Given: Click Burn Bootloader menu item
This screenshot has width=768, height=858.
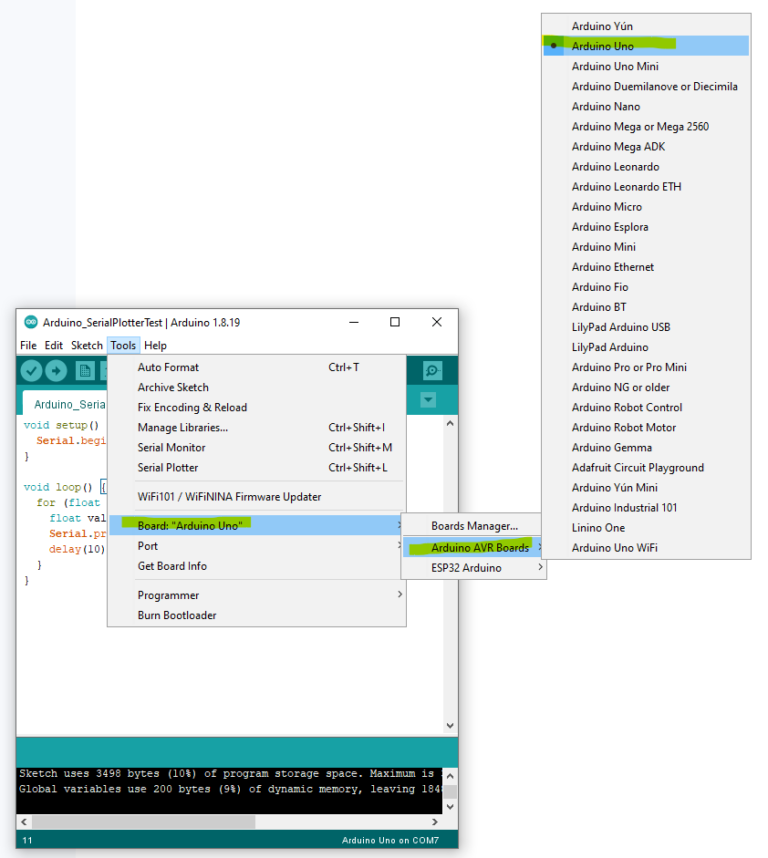Looking at the screenshot, I should [x=176, y=615].
